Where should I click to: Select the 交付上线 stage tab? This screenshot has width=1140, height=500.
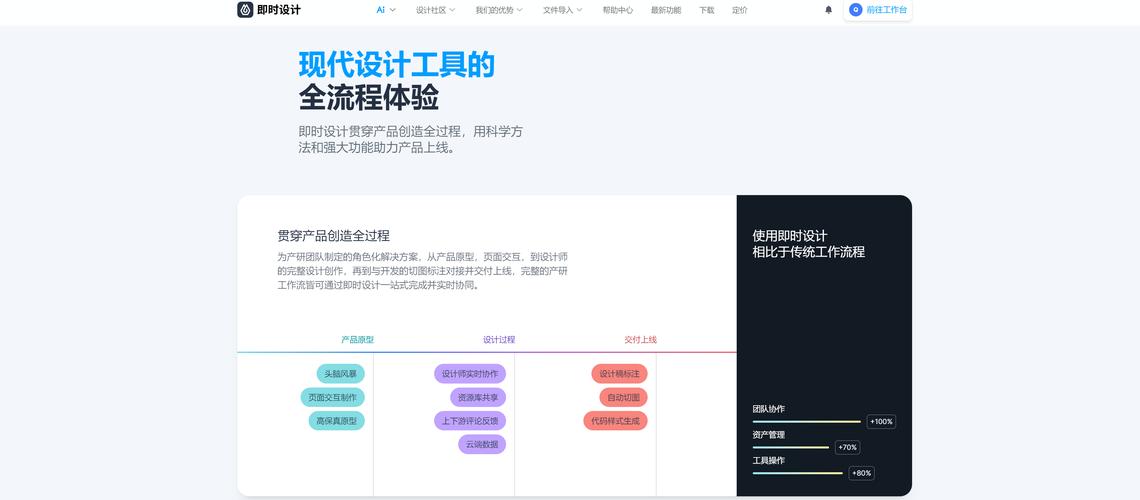pyautogui.click(x=641, y=339)
